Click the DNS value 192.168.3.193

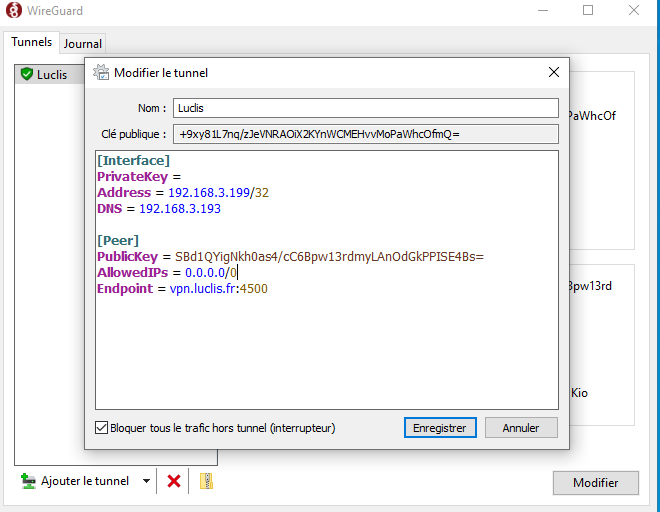pos(180,209)
